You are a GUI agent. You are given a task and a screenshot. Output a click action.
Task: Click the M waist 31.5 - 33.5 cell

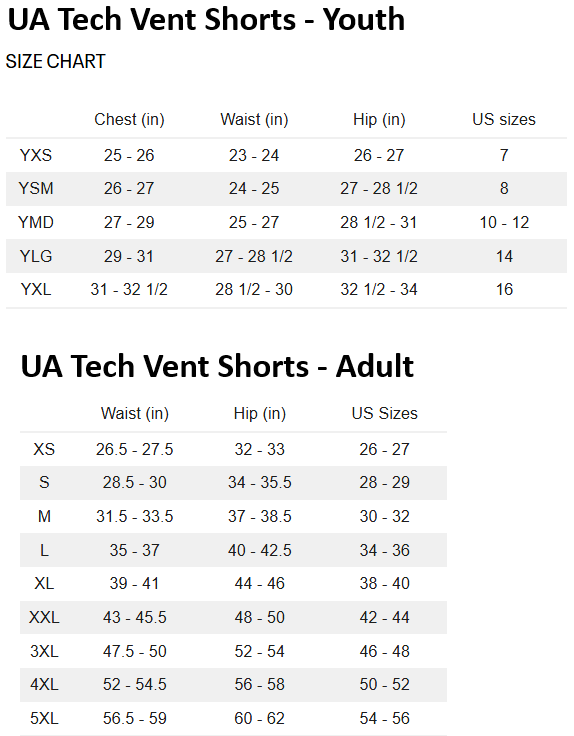click(135, 517)
